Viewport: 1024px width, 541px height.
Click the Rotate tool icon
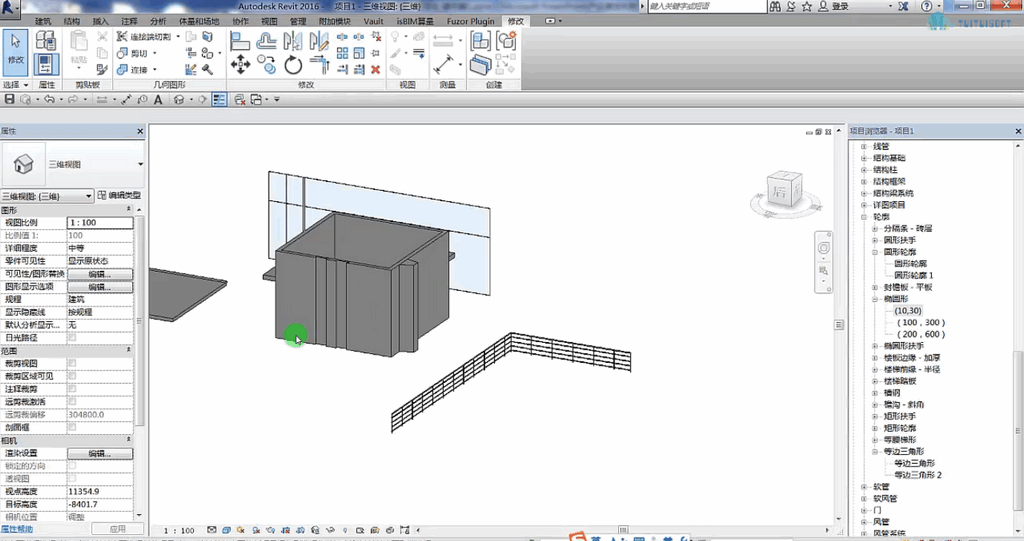point(293,65)
